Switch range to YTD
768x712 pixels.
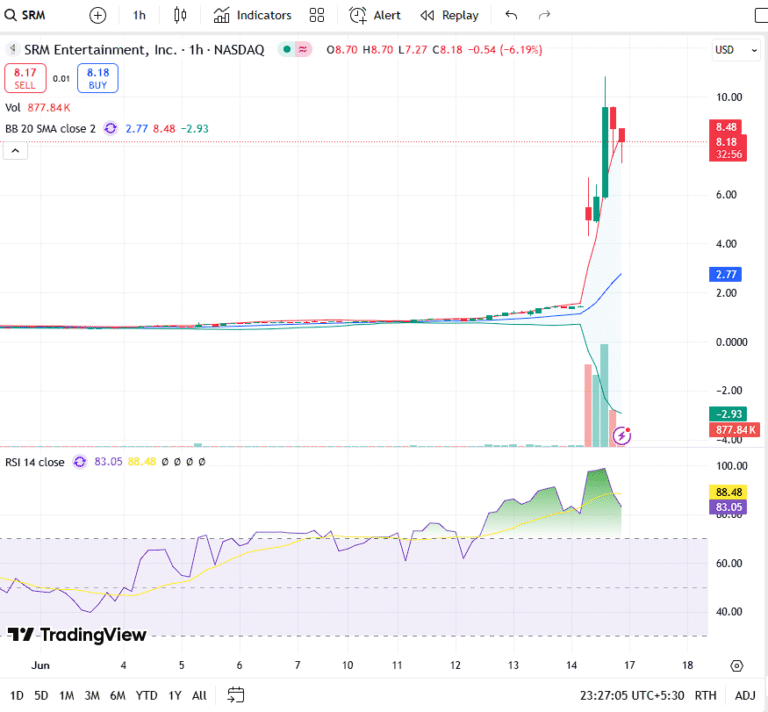point(146,695)
